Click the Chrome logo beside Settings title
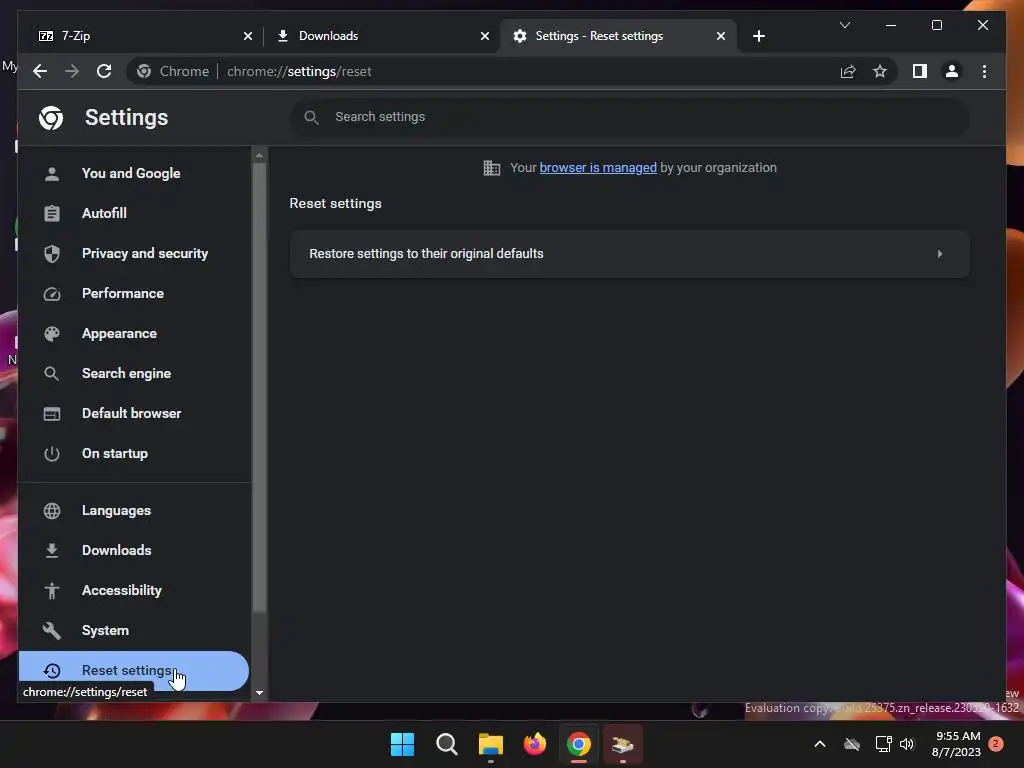The height and width of the screenshot is (768, 1024). tap(51, 118)
